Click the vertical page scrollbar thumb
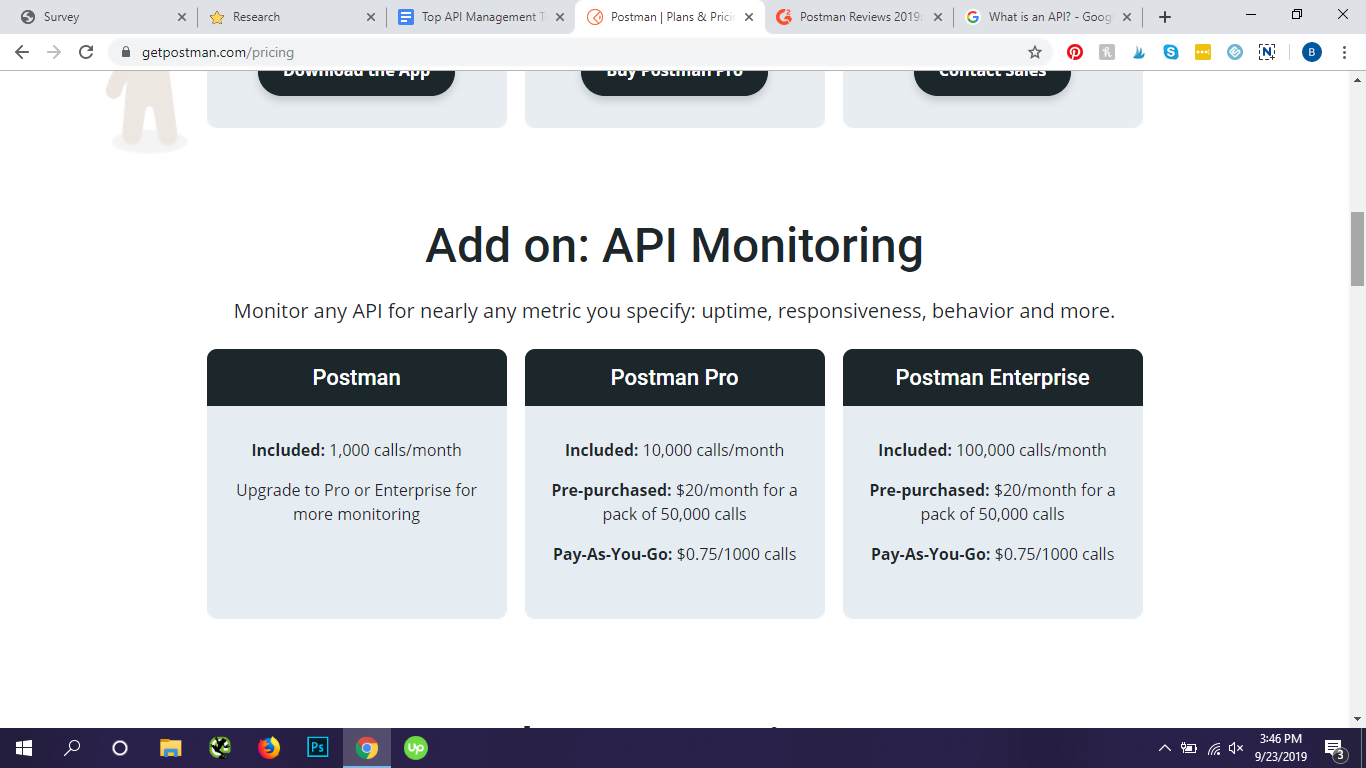 [x=1357, y=248]
